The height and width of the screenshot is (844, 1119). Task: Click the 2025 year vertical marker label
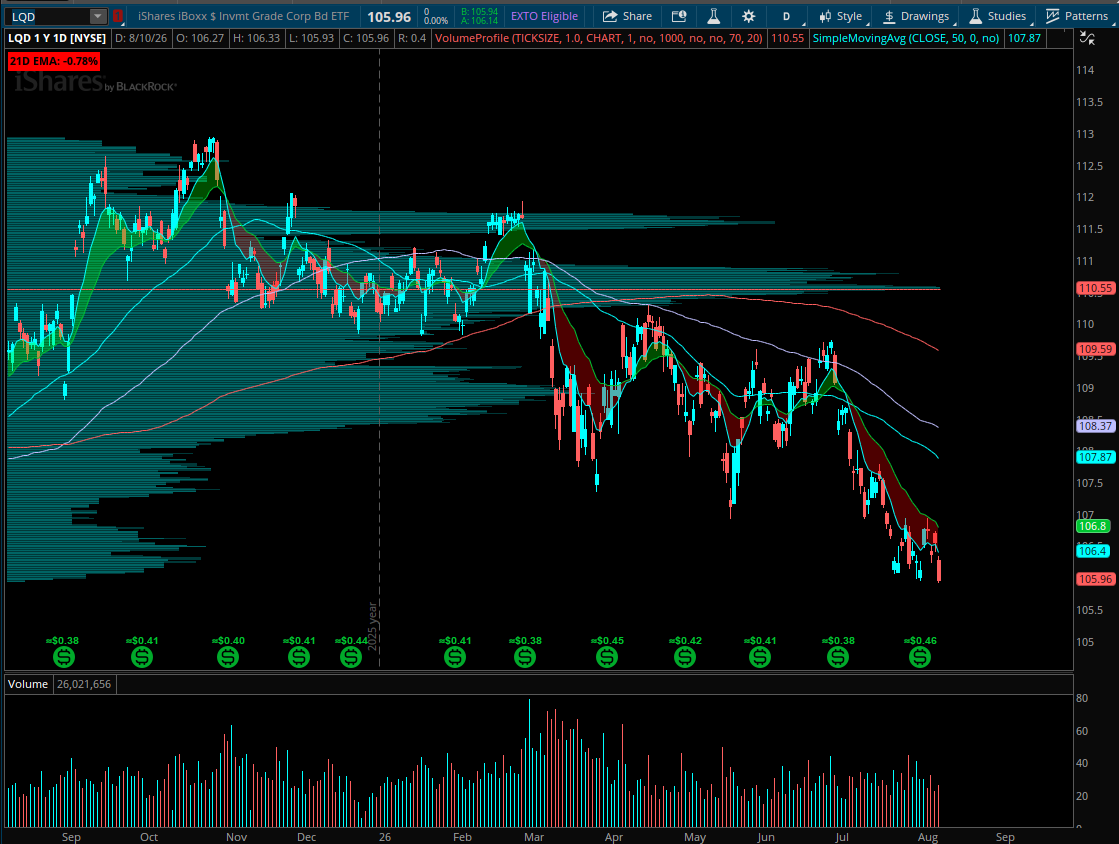372,626
